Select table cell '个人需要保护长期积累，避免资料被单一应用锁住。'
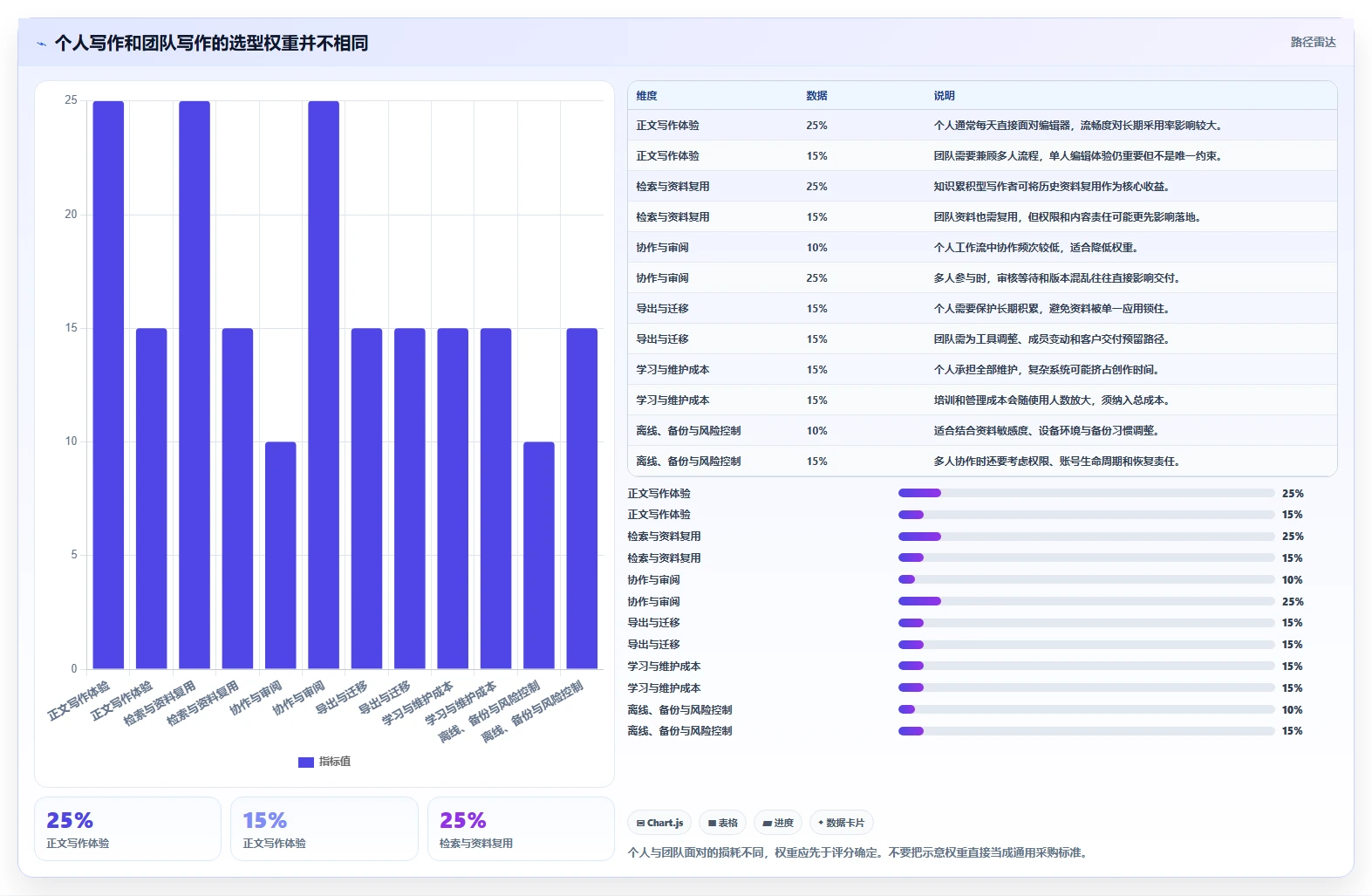 coord(1052,309)
